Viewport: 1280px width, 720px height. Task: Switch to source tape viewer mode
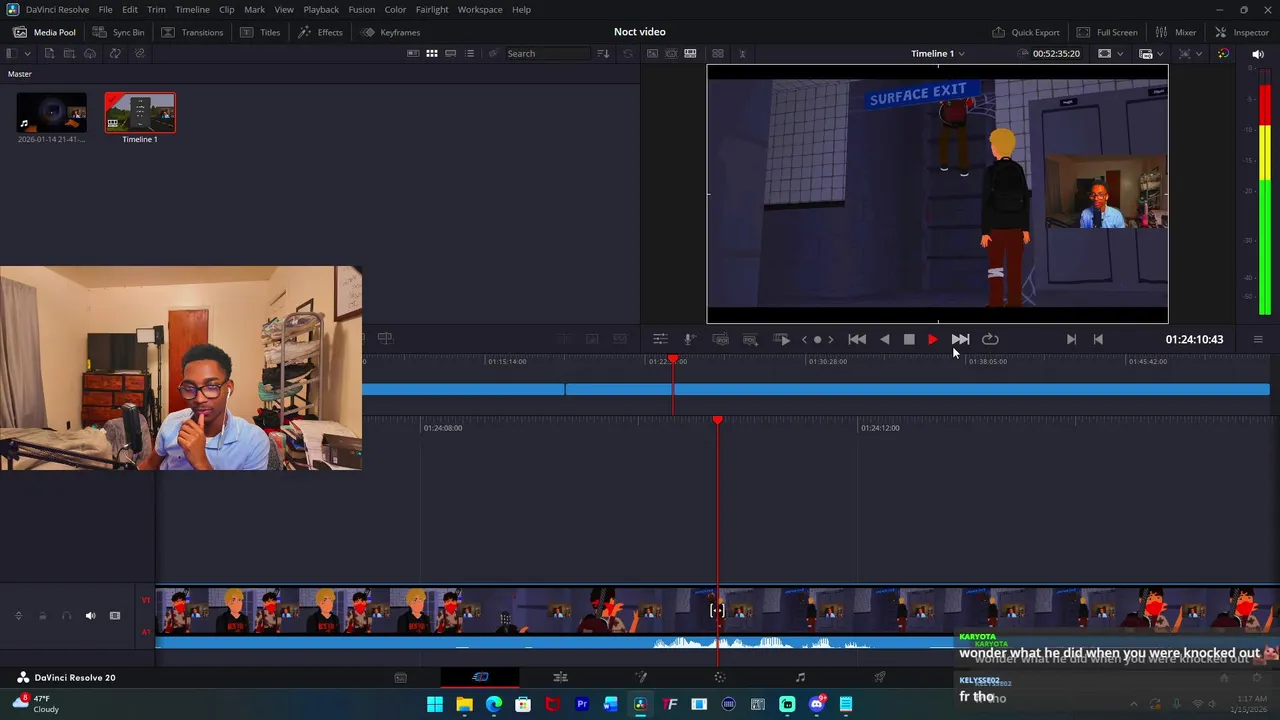671,53
